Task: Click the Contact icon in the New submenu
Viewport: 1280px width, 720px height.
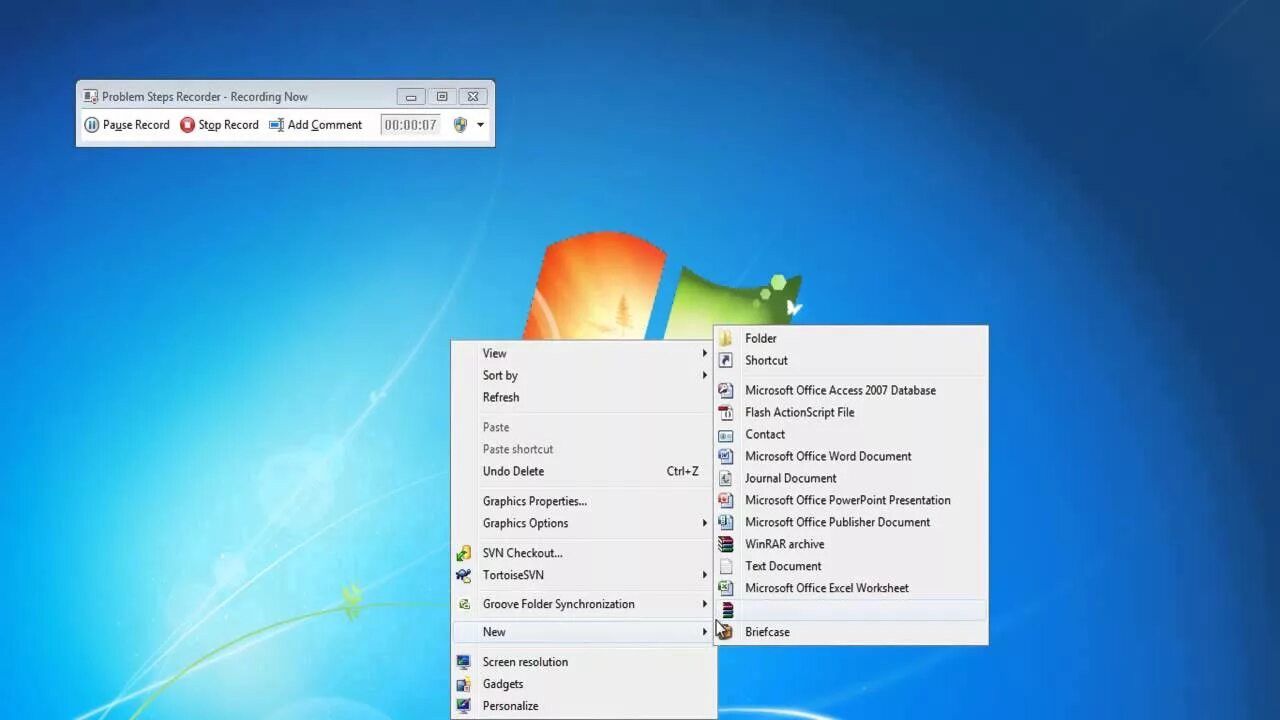Action: 726,434
